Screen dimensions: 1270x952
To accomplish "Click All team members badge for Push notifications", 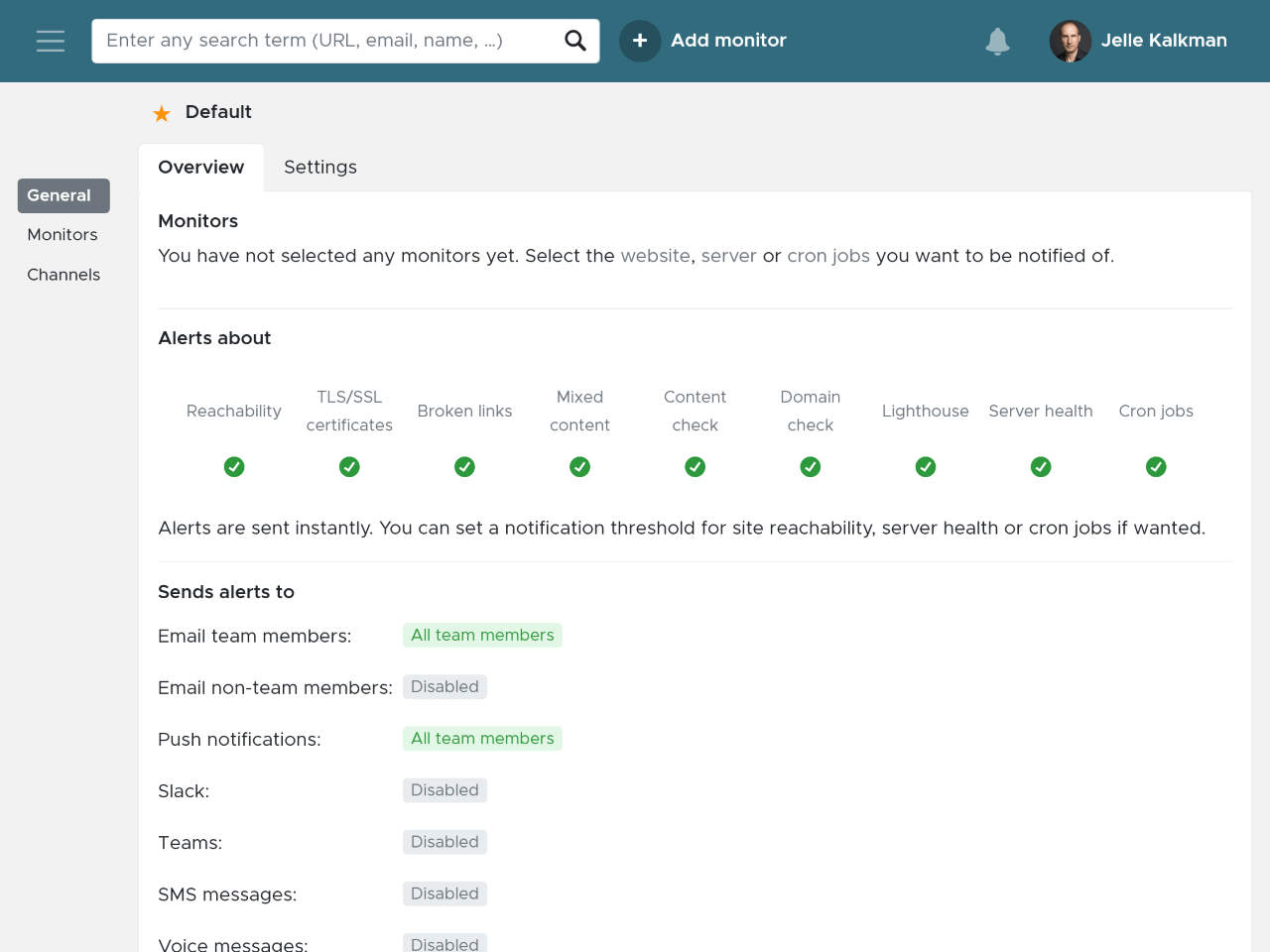I will coord(482,738).
